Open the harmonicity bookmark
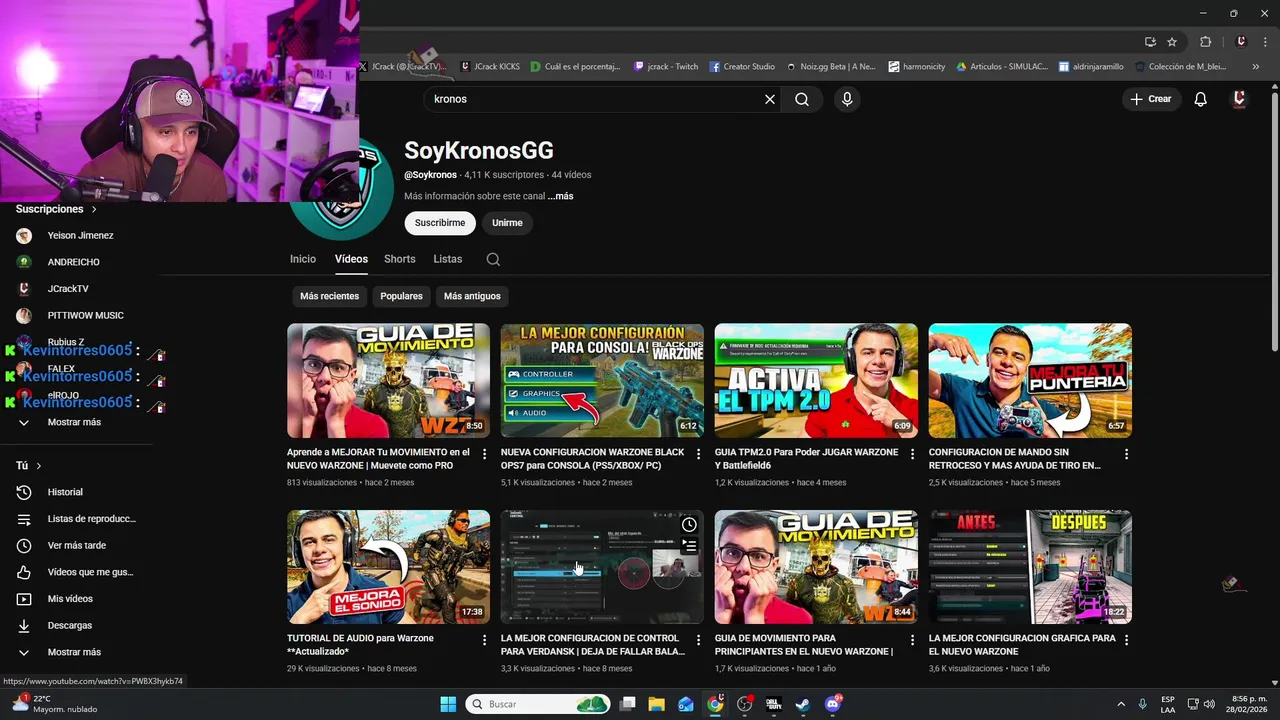 click(x=916, y=67)
